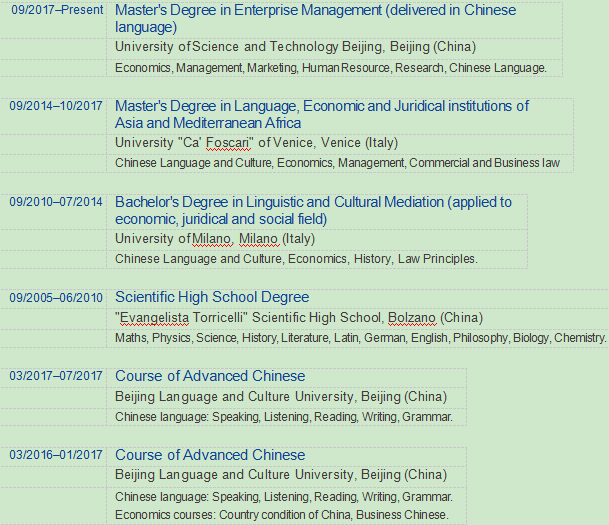Click the Maths, Physics, Science subjects line
609x525 pixels.
click(360, 338)
